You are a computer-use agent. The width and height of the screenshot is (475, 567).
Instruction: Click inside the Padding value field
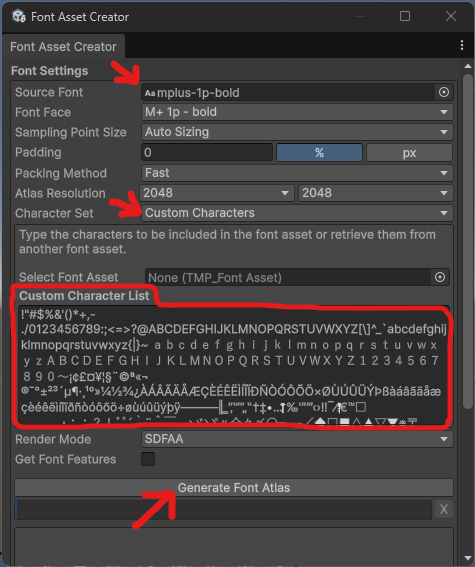[207, 152]
